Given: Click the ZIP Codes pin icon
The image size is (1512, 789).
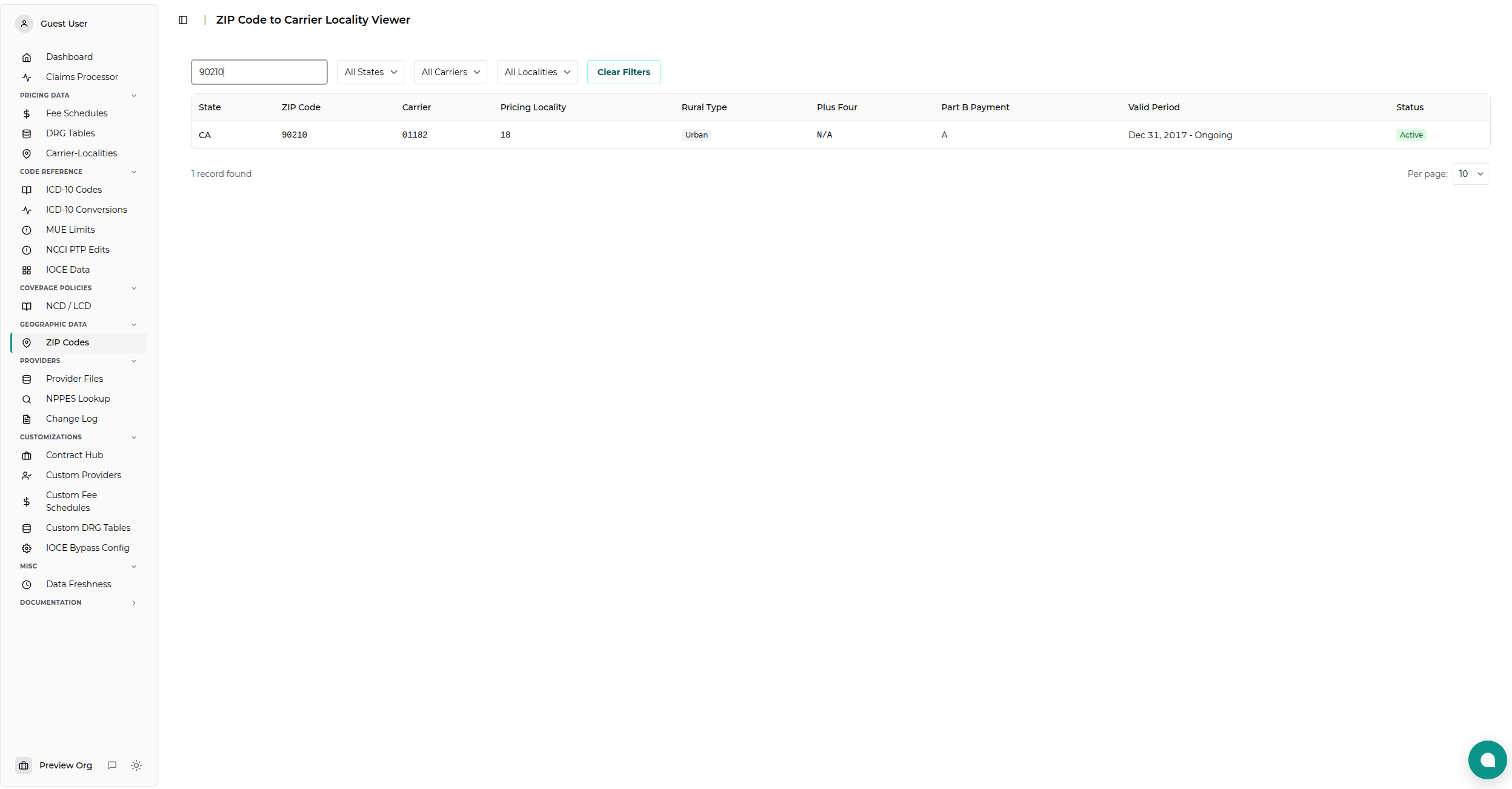Looking at the screenshot, I should coord(27,343).
